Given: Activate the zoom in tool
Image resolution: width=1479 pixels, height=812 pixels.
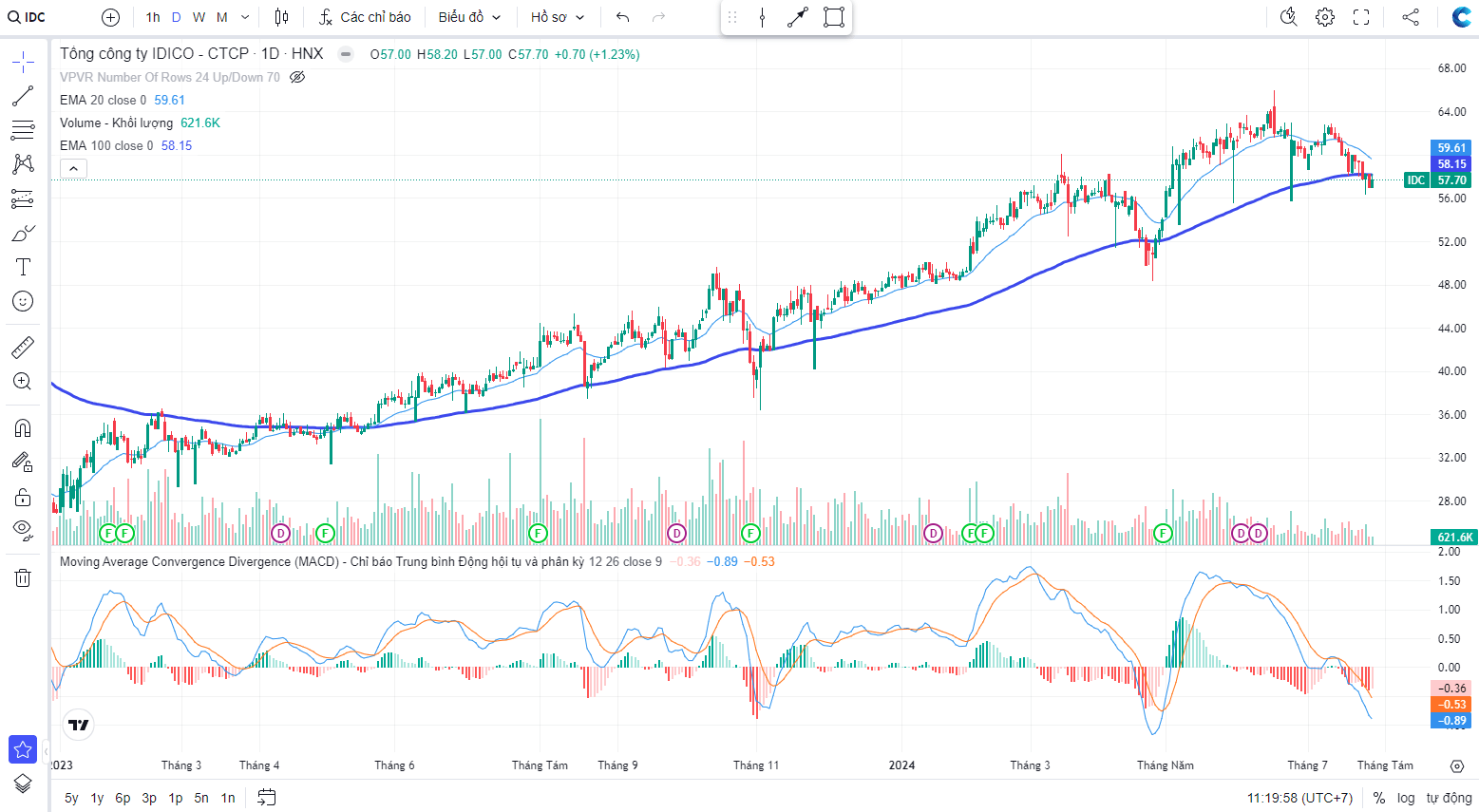Looking at the screenshot, I should click(x=23, y=382).
